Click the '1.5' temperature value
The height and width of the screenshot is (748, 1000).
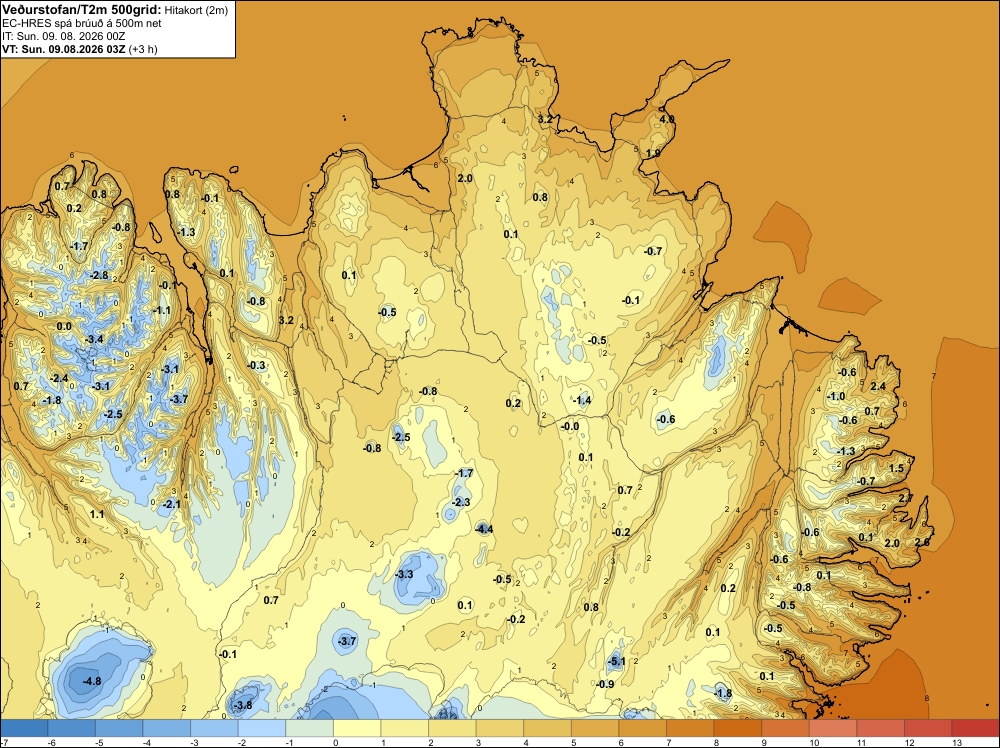(x=897, y=468)
